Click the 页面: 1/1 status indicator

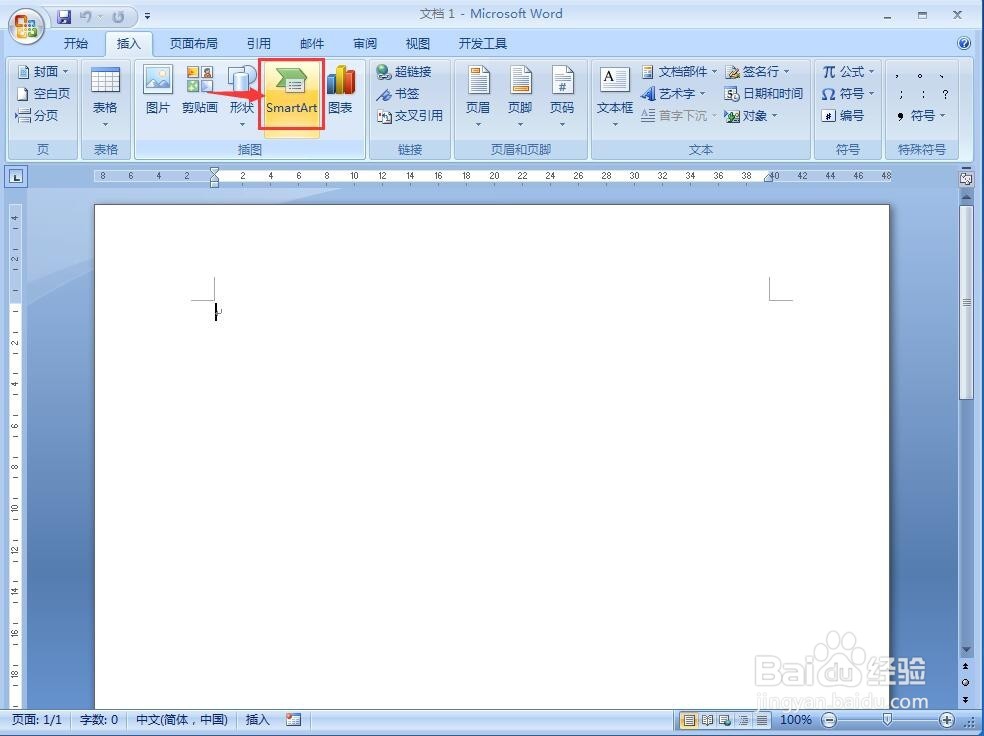(x=37, y=720)
